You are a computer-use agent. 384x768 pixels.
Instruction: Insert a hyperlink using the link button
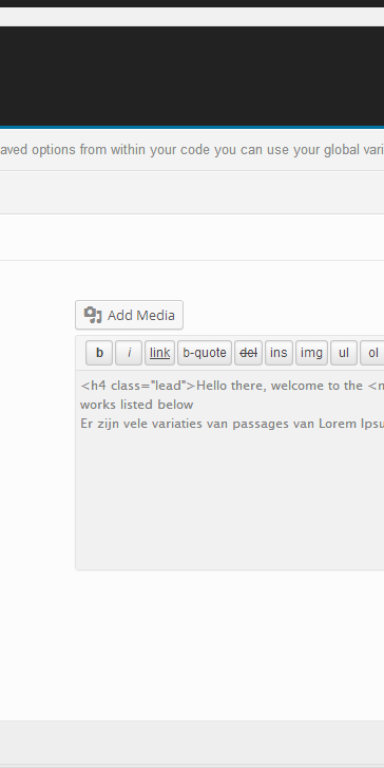click(x=160, y=353)
